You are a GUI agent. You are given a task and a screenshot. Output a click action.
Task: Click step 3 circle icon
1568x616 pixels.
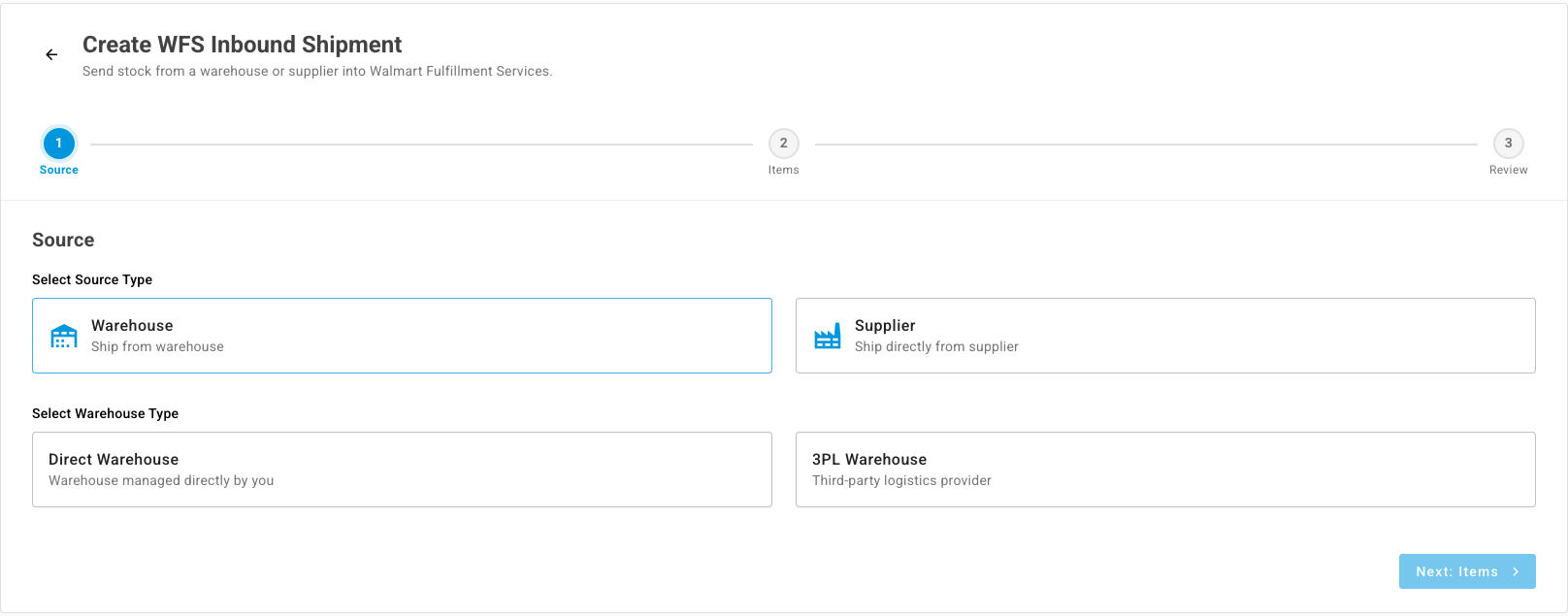click(x=1509, y=144)
